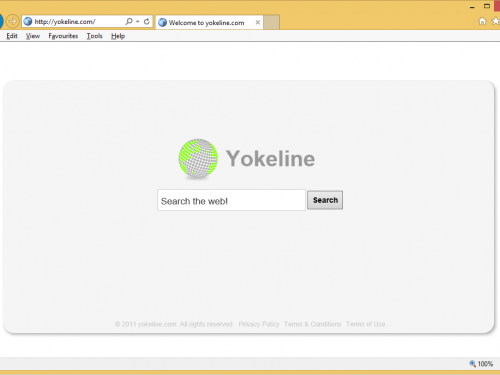Open the Terms & Conditions link

pyautogui.click(x=313, y=324)
